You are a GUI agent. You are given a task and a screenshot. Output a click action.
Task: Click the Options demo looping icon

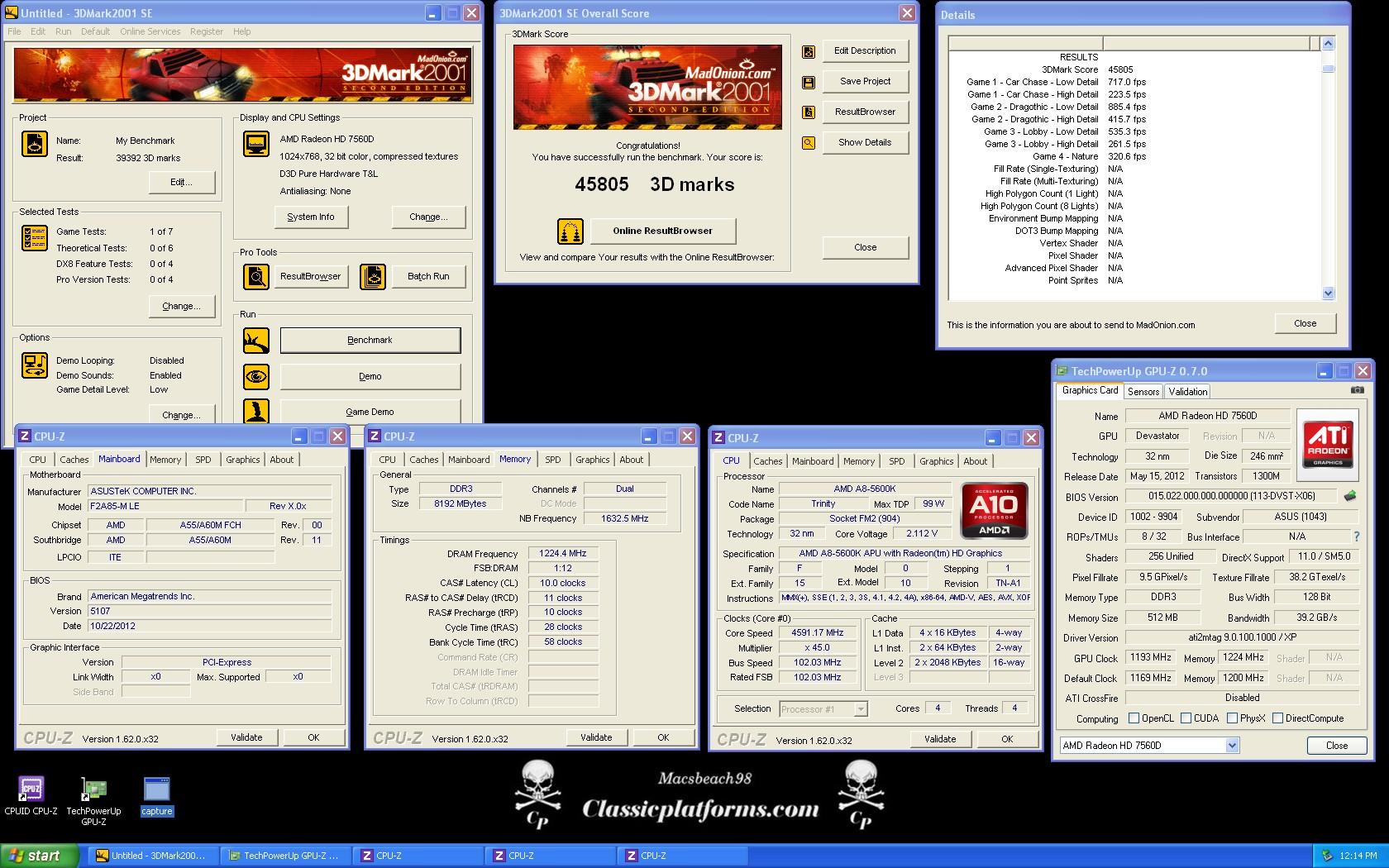pos(35,365)
